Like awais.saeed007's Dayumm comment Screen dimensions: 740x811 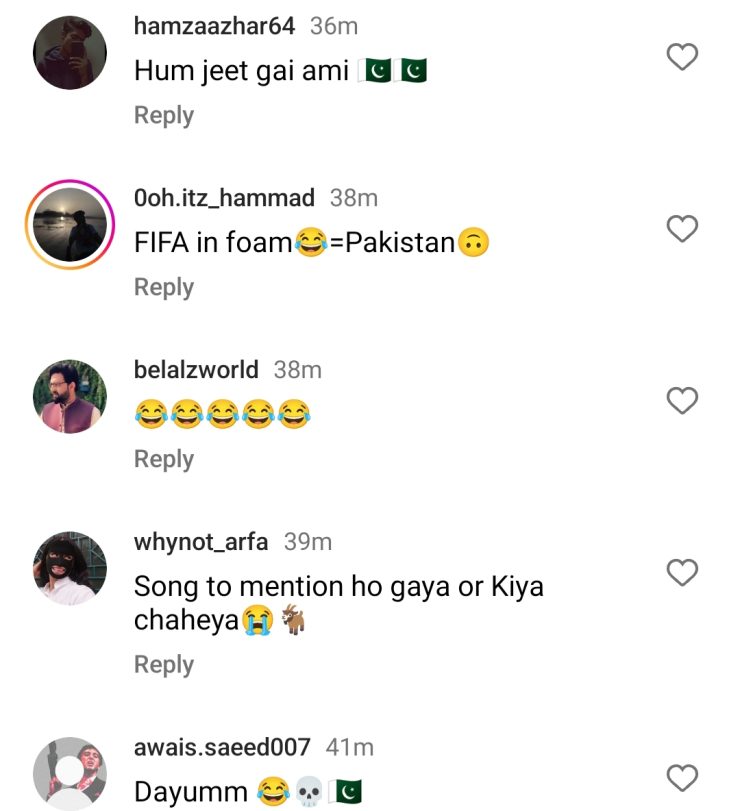coord(682,777)
